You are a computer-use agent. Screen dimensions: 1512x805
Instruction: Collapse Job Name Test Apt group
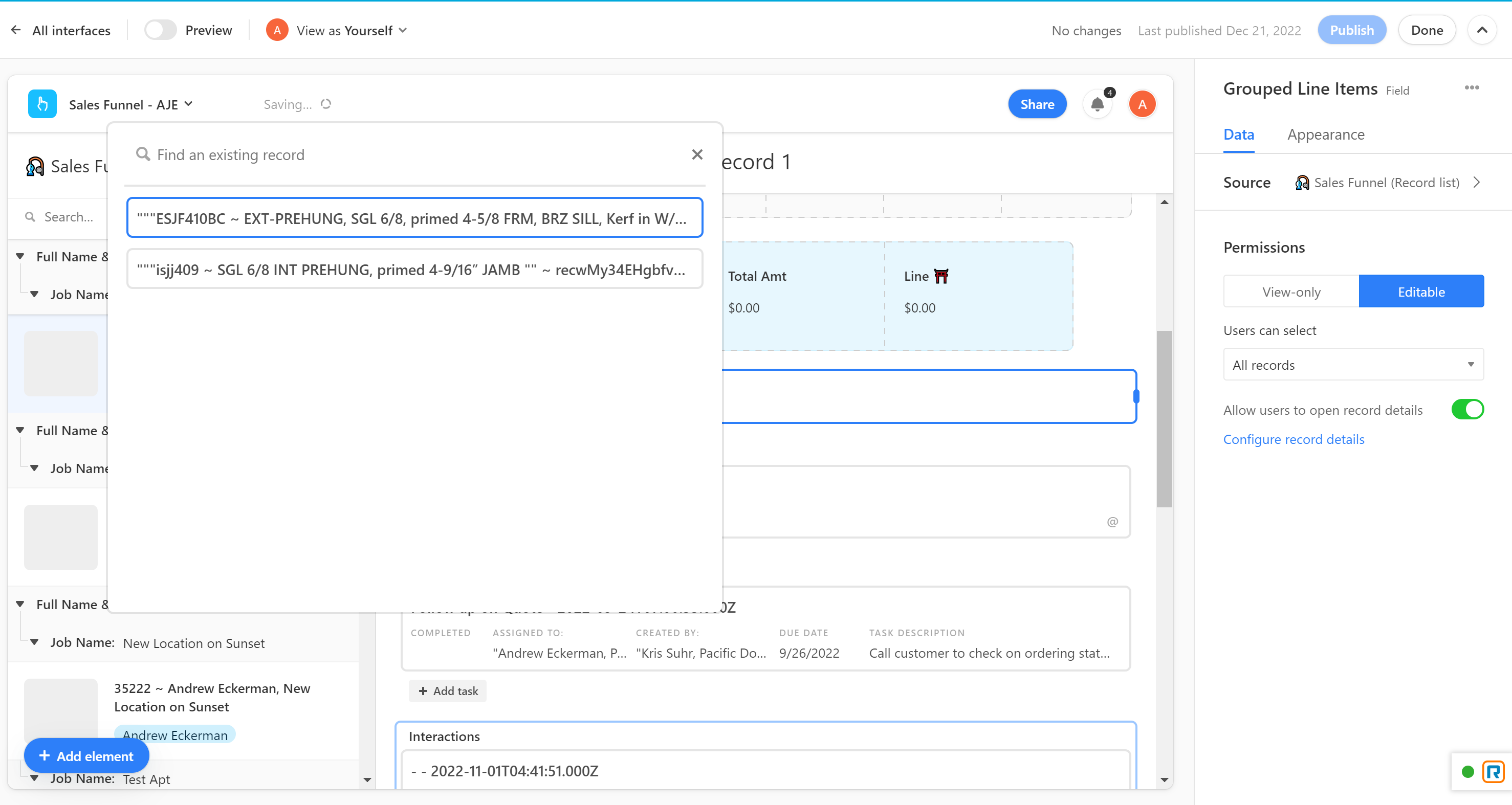click(35, 778)
